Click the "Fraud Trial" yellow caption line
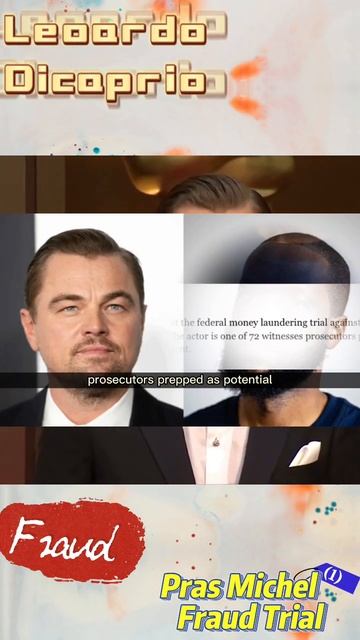360x640 pixels. click(252, 616)
